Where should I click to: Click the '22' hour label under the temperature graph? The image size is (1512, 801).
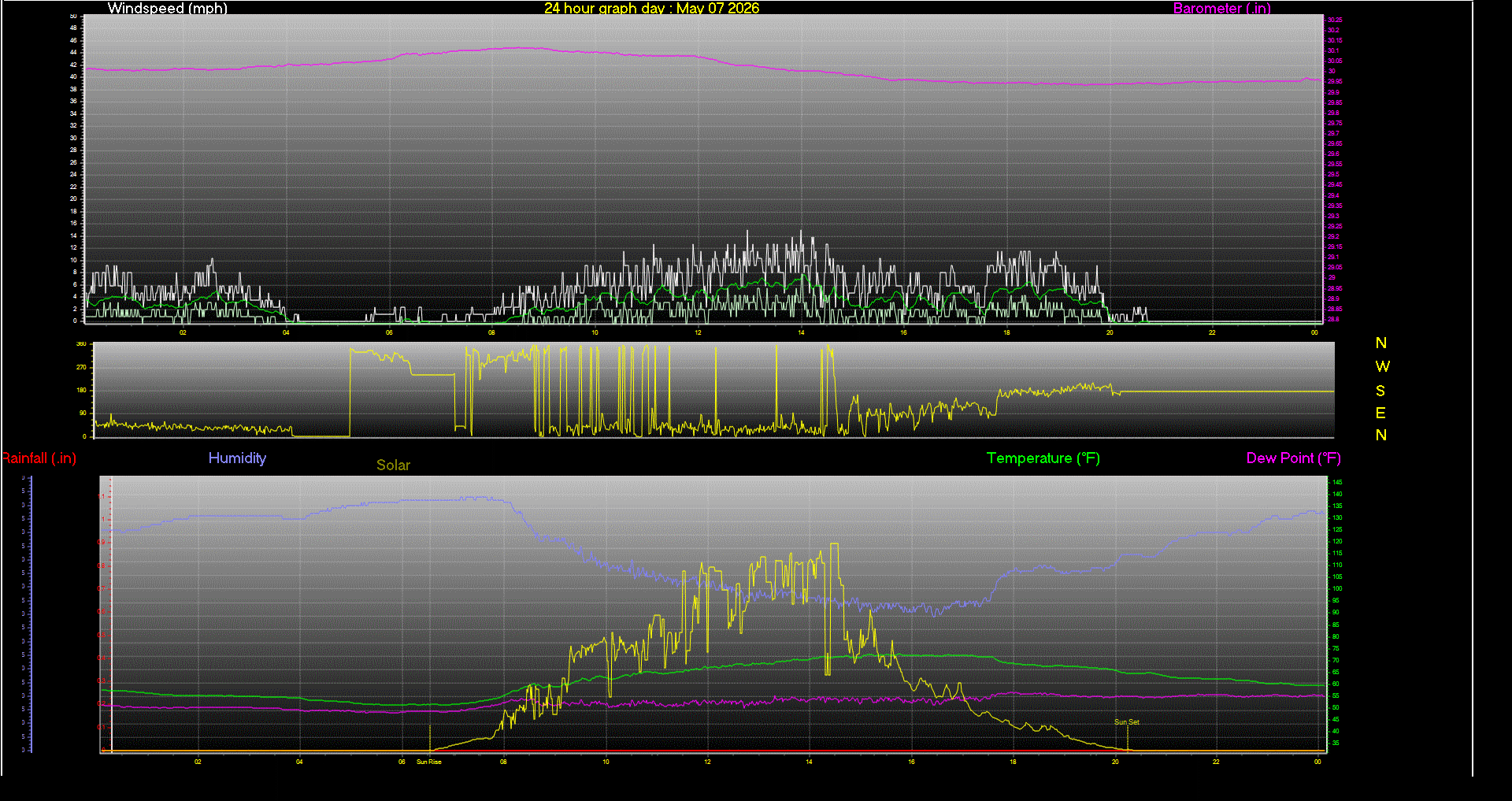point(1216,762)
